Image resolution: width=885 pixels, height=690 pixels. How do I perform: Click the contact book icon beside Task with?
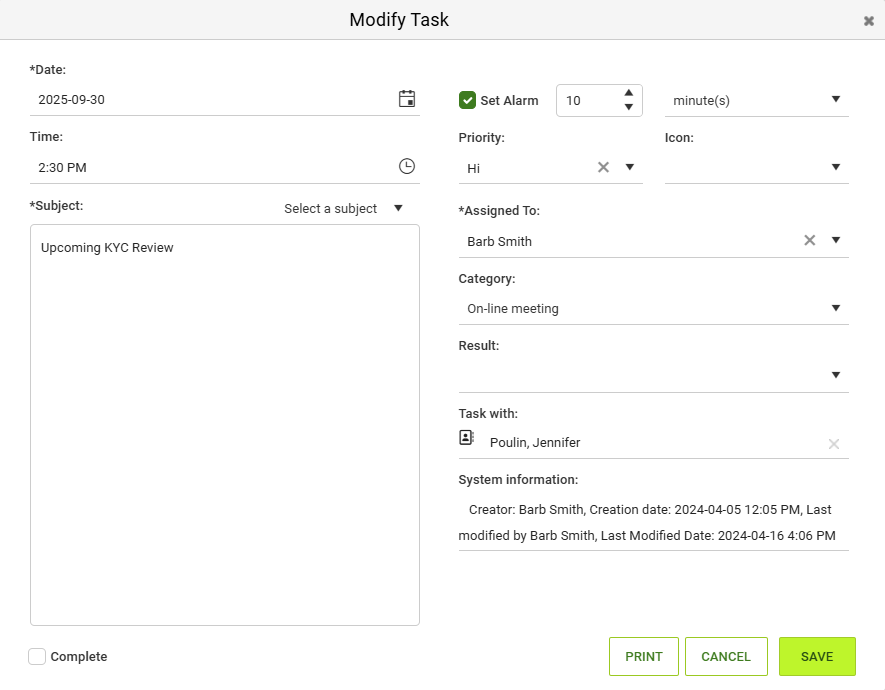pyautogui.click(x=466, y=438)
